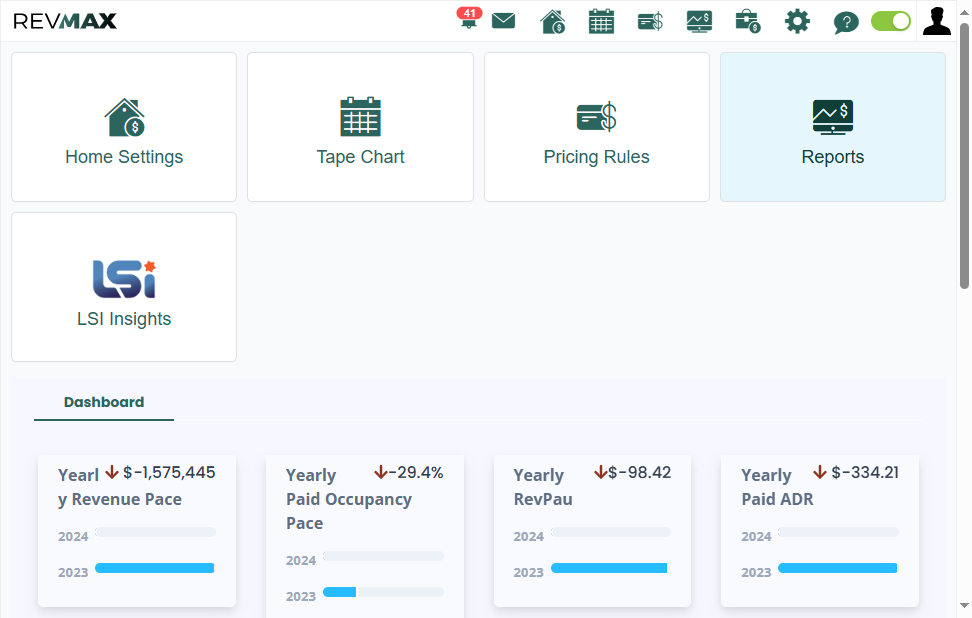972x618 pixels.
Task: Click the scrollbar down arrow
Action: [964, 605]
